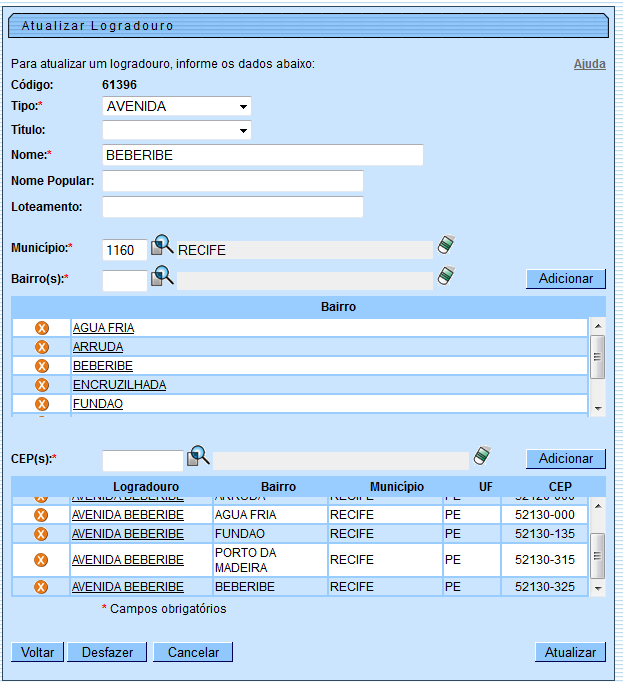Remove the PORTO DA MADEIRA CEP row
Viewport: 623px width, 698px height.
pyautogui.click(x=41, y=560)
